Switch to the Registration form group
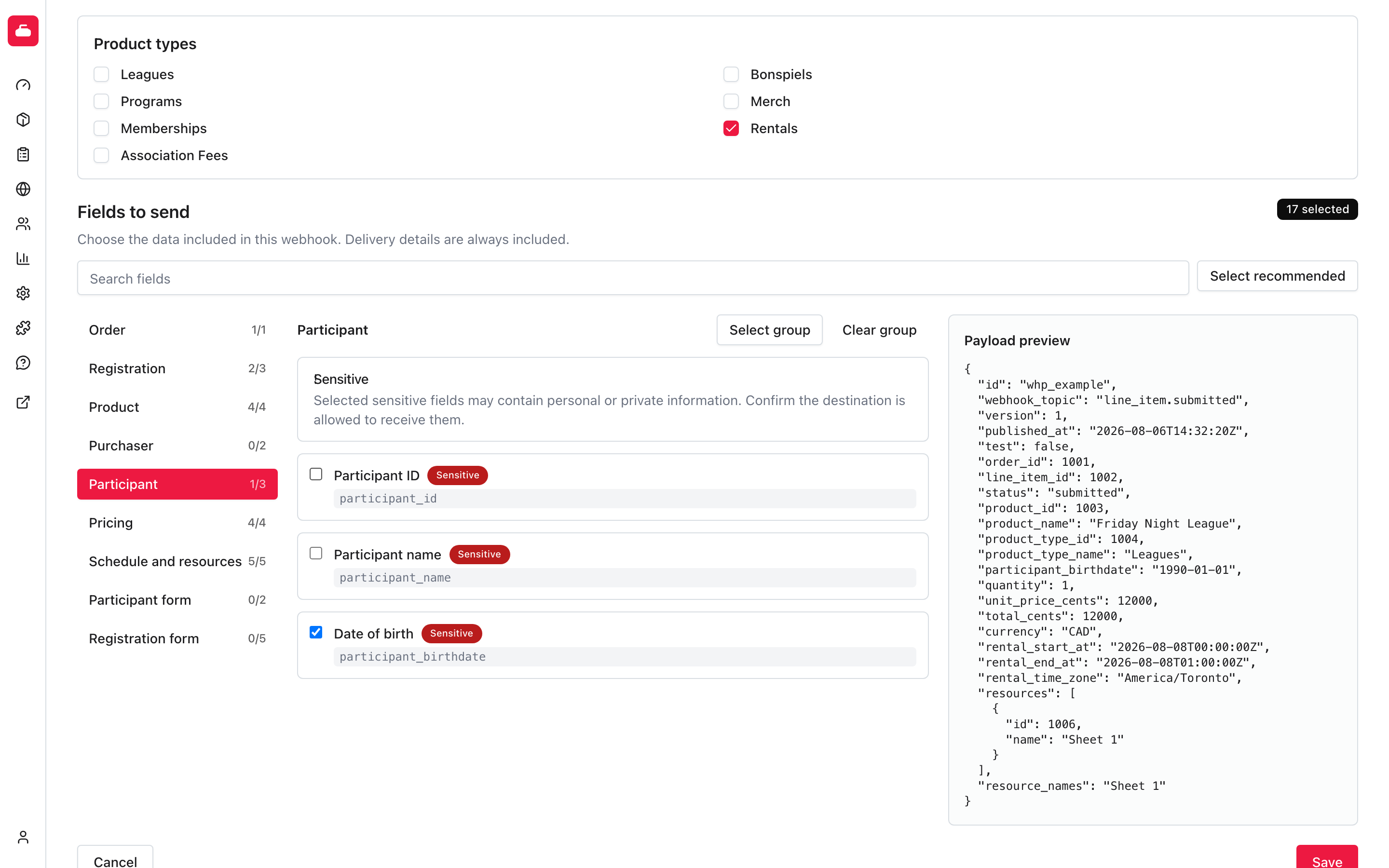 click(x=177, y=638)
